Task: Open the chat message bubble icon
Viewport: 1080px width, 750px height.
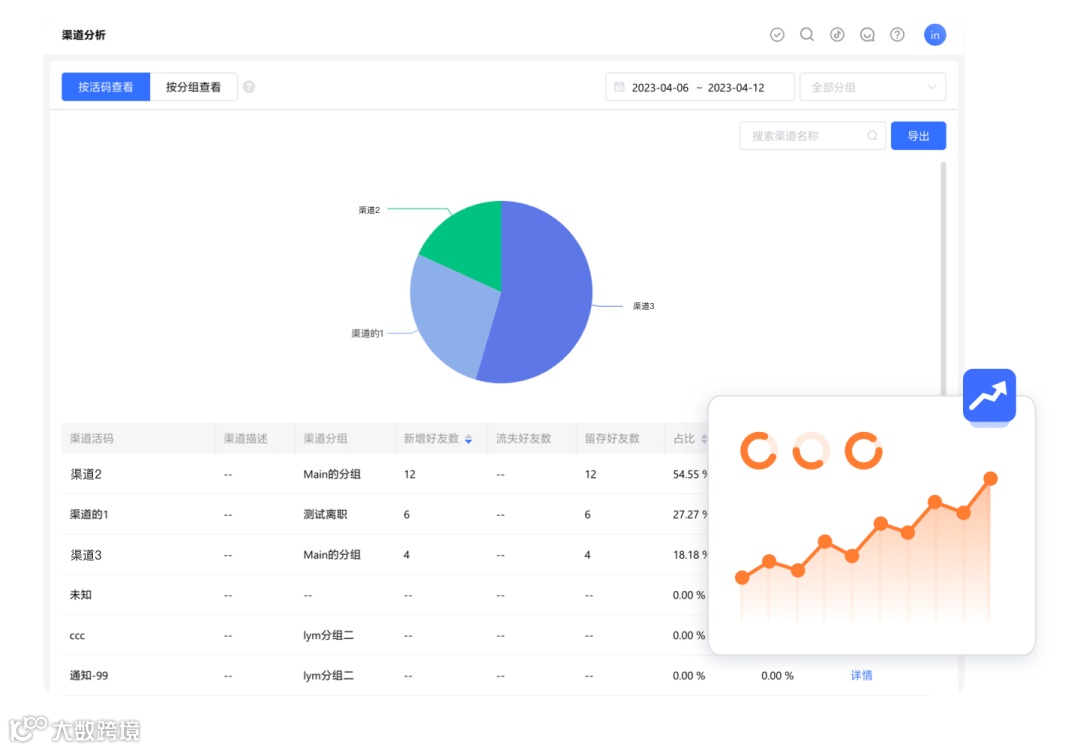Action: pos(867,34)
